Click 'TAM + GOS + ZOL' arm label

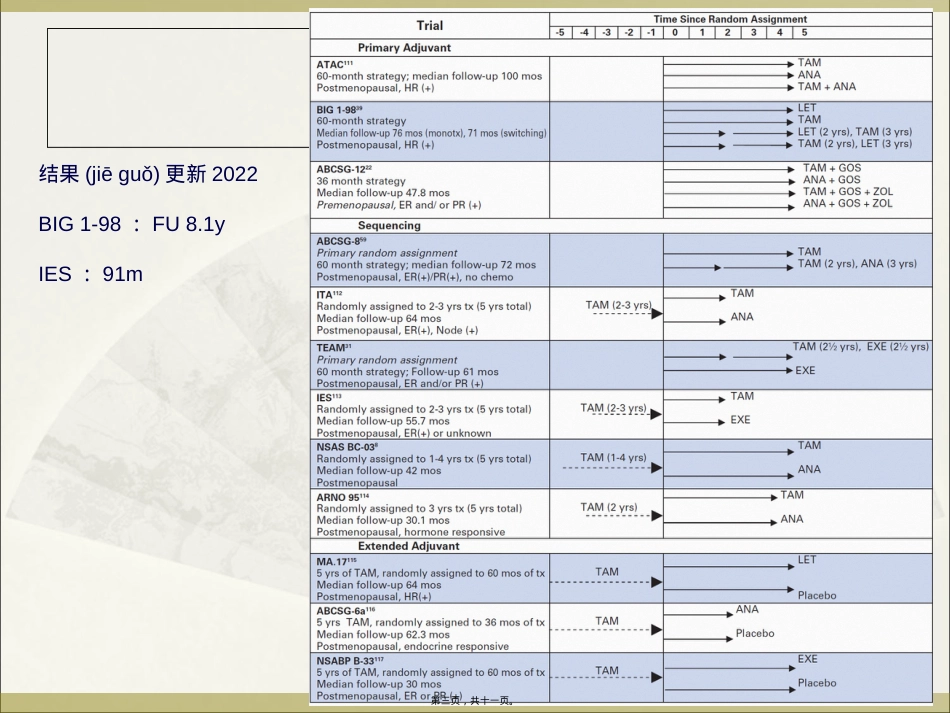[x=848, y=191]
